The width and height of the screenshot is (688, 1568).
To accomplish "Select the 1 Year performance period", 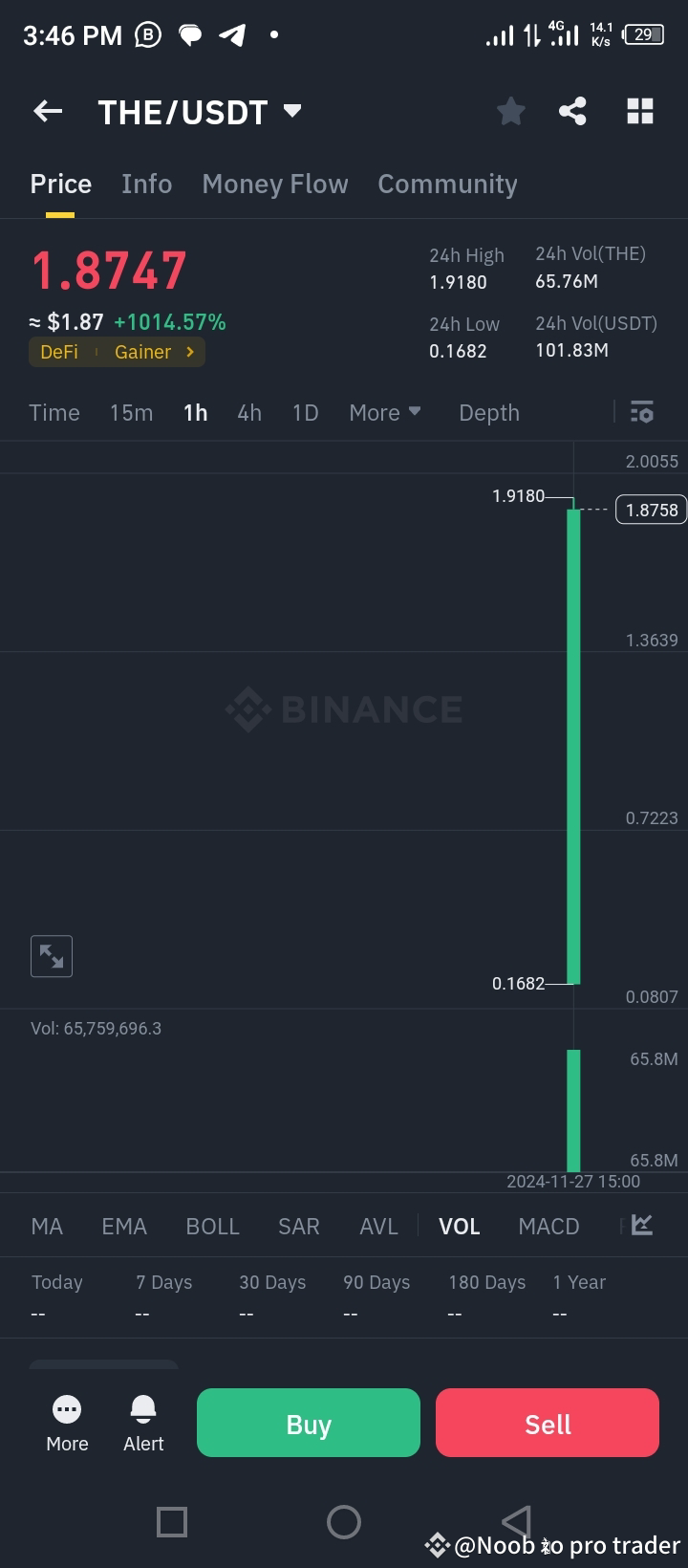I will point(579,1282).
